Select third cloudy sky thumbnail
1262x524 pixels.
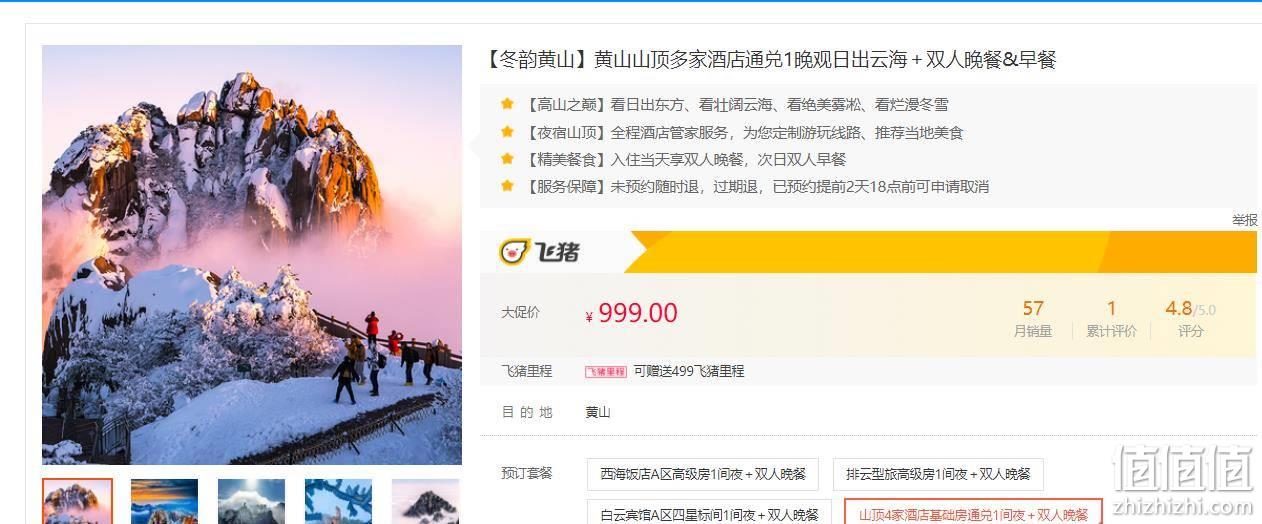pos(251,501)
